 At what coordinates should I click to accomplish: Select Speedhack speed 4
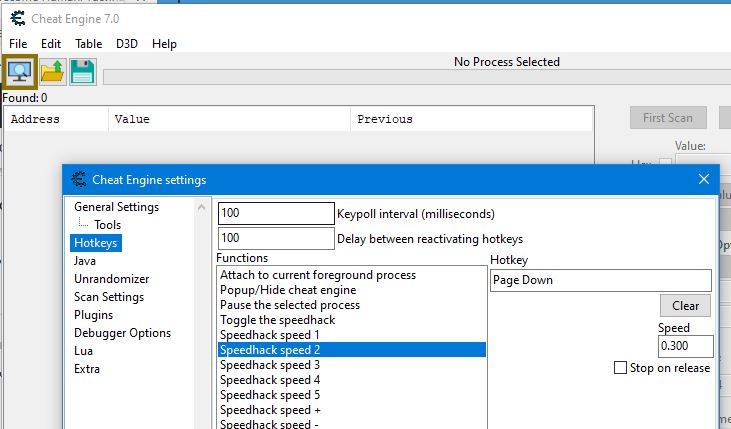352,380
